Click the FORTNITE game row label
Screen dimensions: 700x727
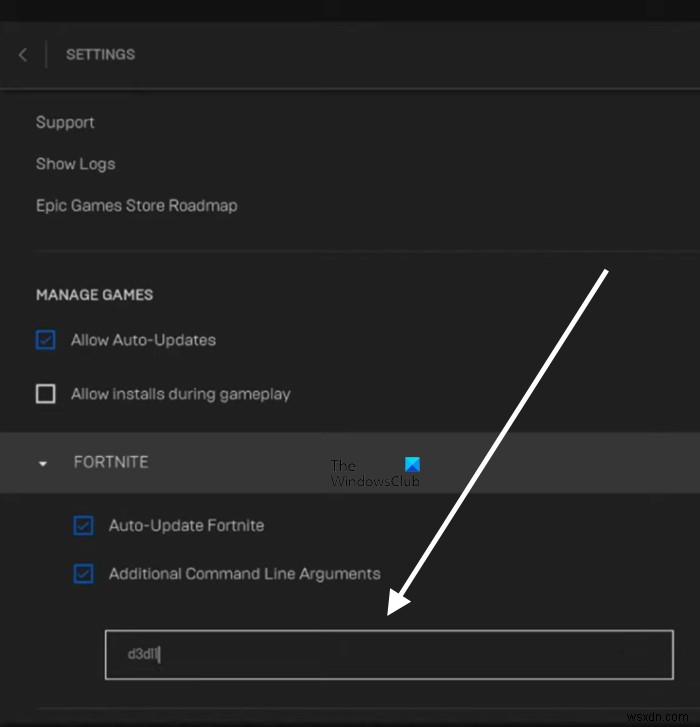[111, 463]
